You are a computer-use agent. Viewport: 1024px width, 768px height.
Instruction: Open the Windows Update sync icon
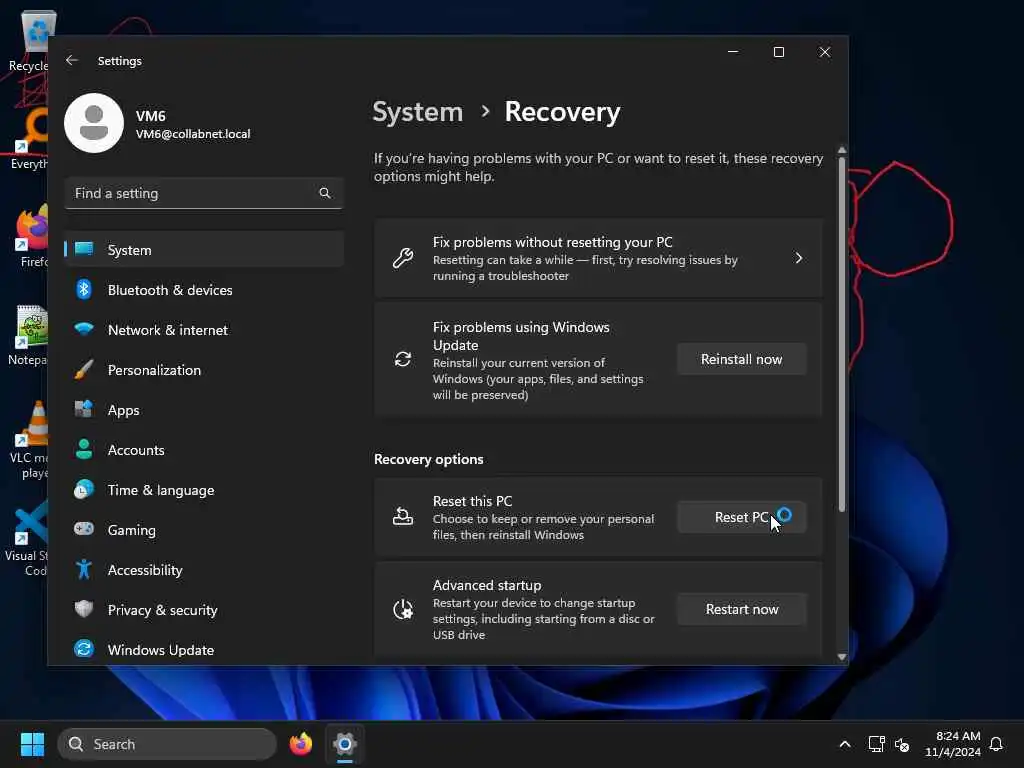tap(84, 649)
